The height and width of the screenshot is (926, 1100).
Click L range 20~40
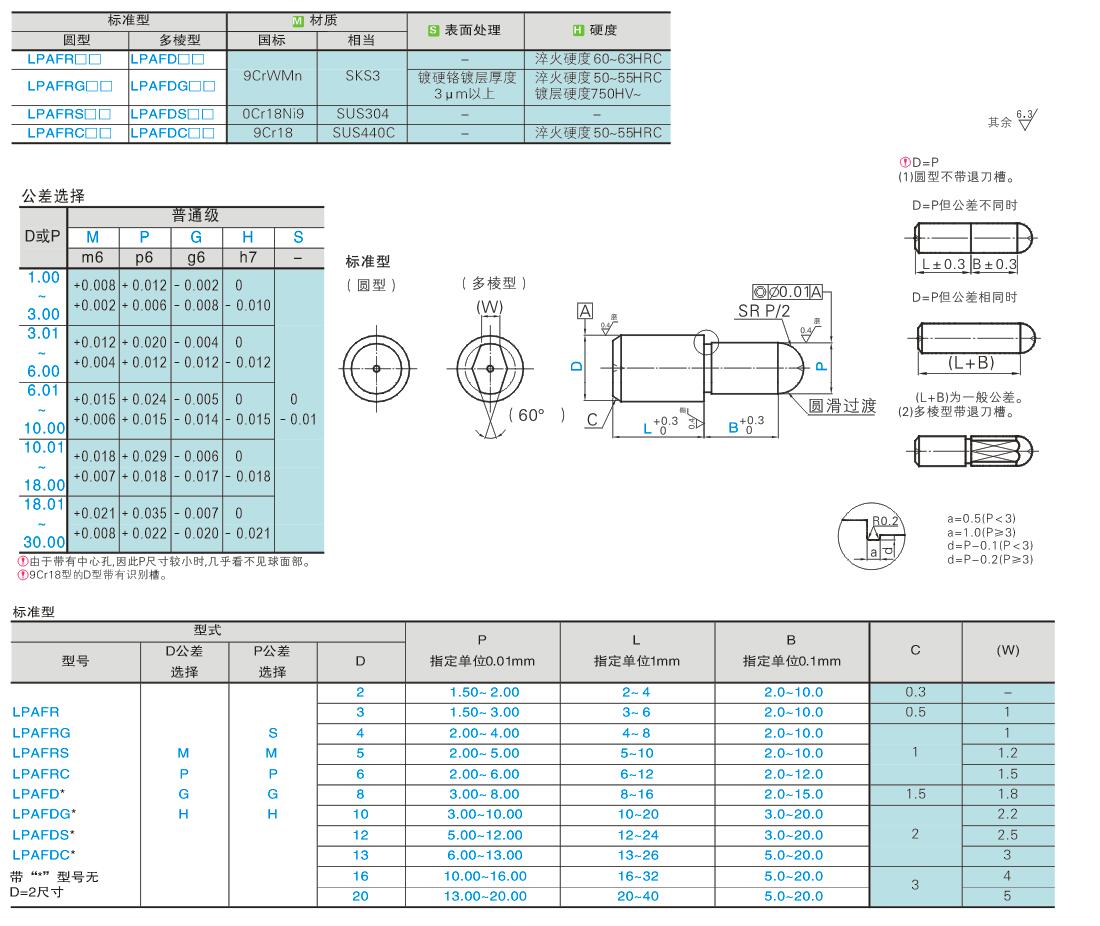coord(638,896)
